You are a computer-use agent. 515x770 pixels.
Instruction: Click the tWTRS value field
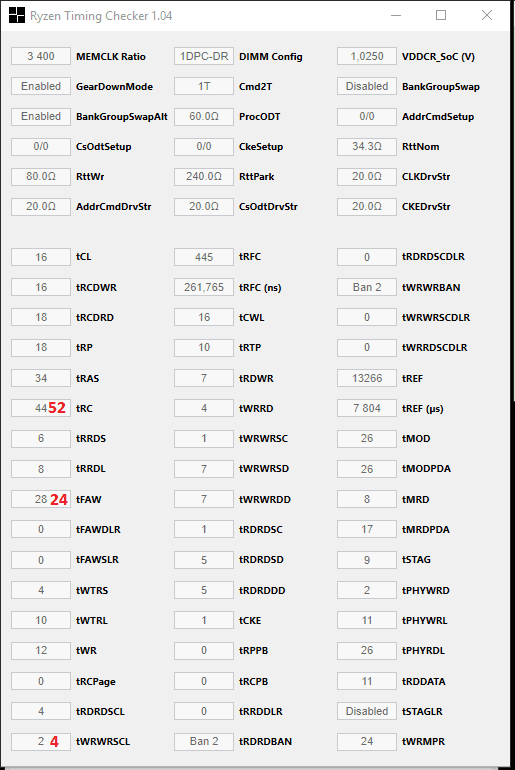pos(41,590)
